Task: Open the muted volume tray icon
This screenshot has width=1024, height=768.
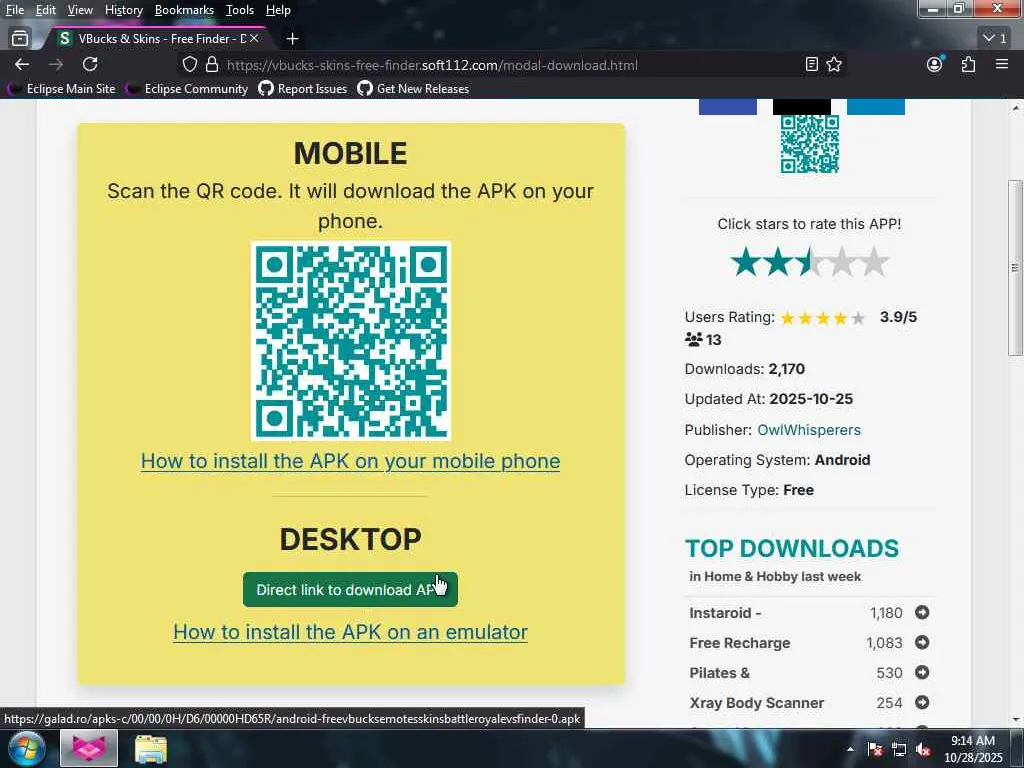Action: click(923, 750)
